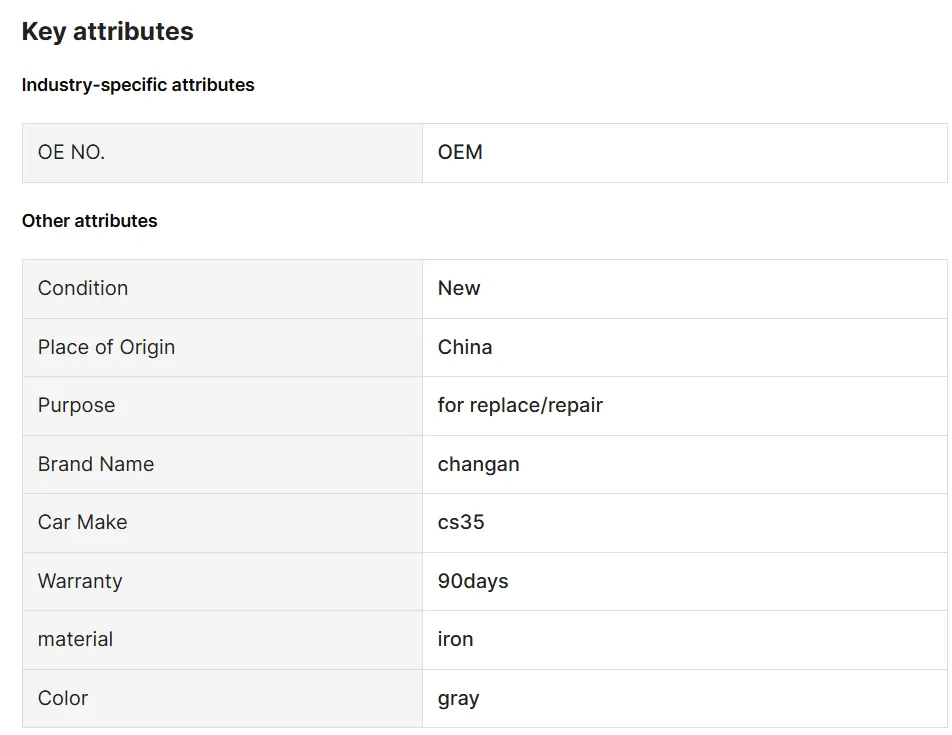
Task: Select the "gray" color value
Action: click(458, 698)
